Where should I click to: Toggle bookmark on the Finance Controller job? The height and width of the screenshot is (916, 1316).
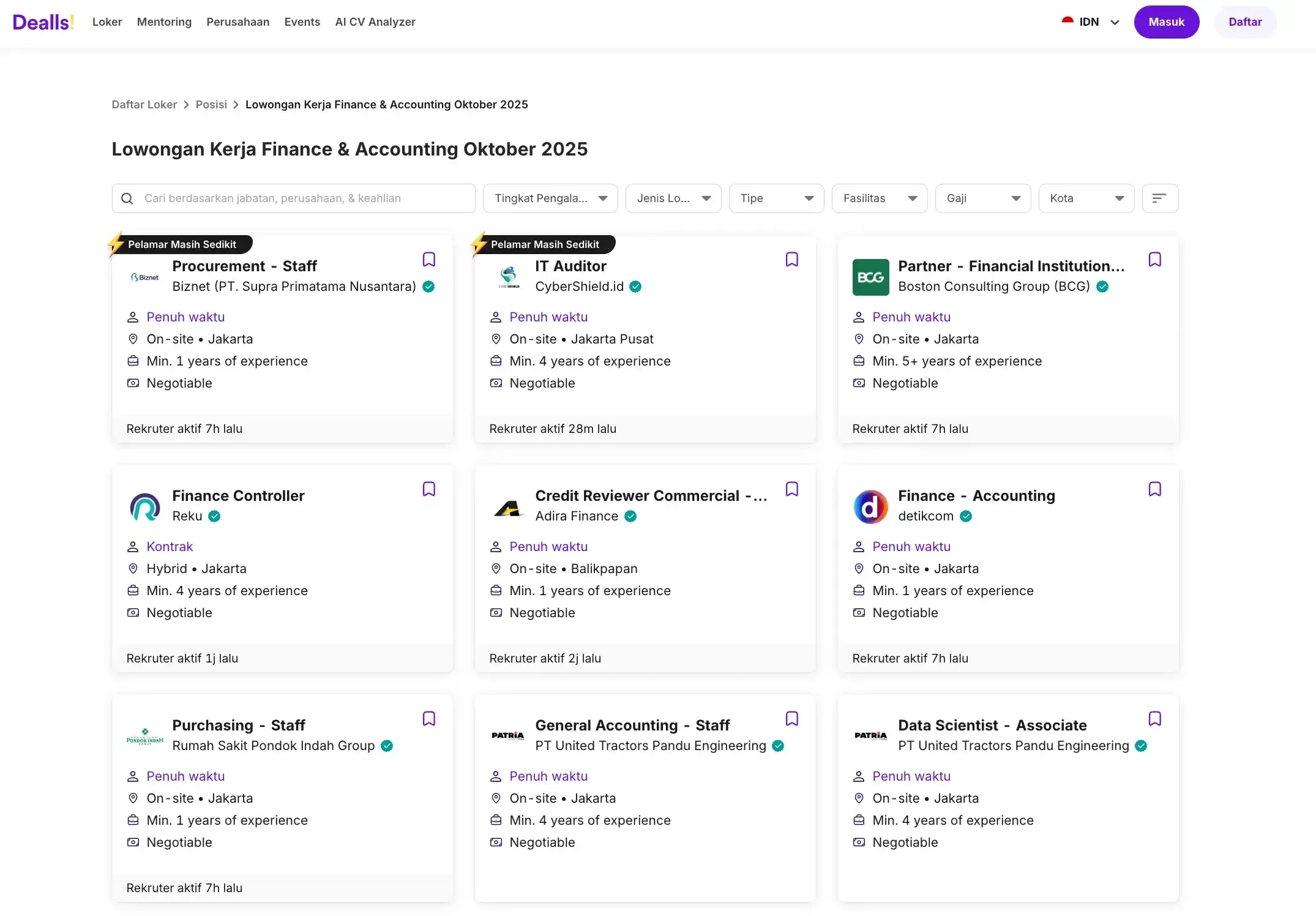pos(428,489)
